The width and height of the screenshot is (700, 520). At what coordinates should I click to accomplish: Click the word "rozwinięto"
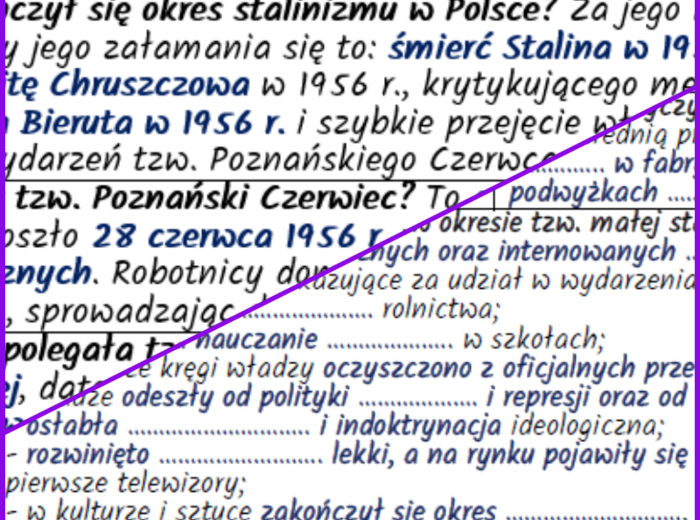point(88,455)
